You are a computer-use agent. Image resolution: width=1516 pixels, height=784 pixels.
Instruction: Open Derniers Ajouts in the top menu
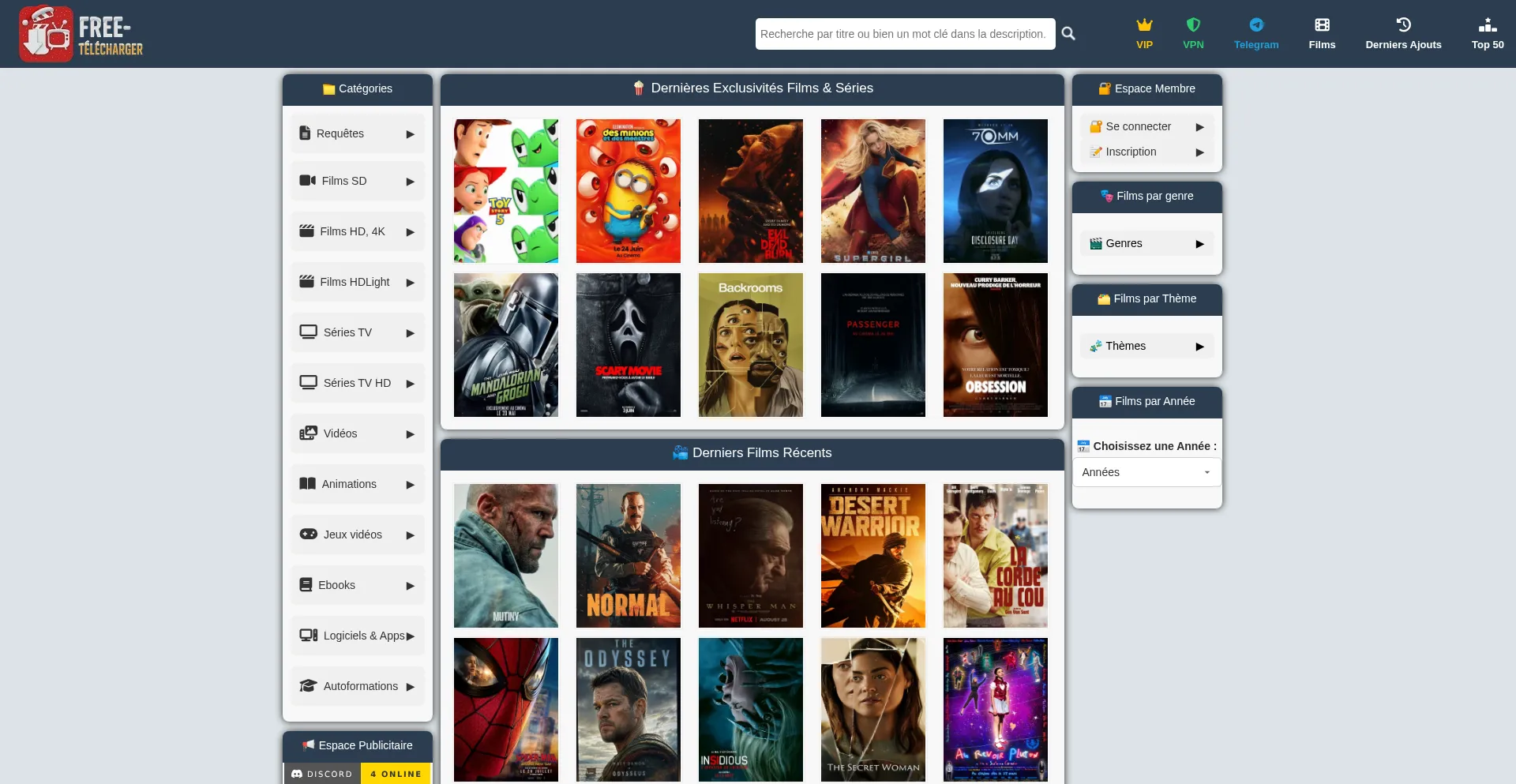1403,34
